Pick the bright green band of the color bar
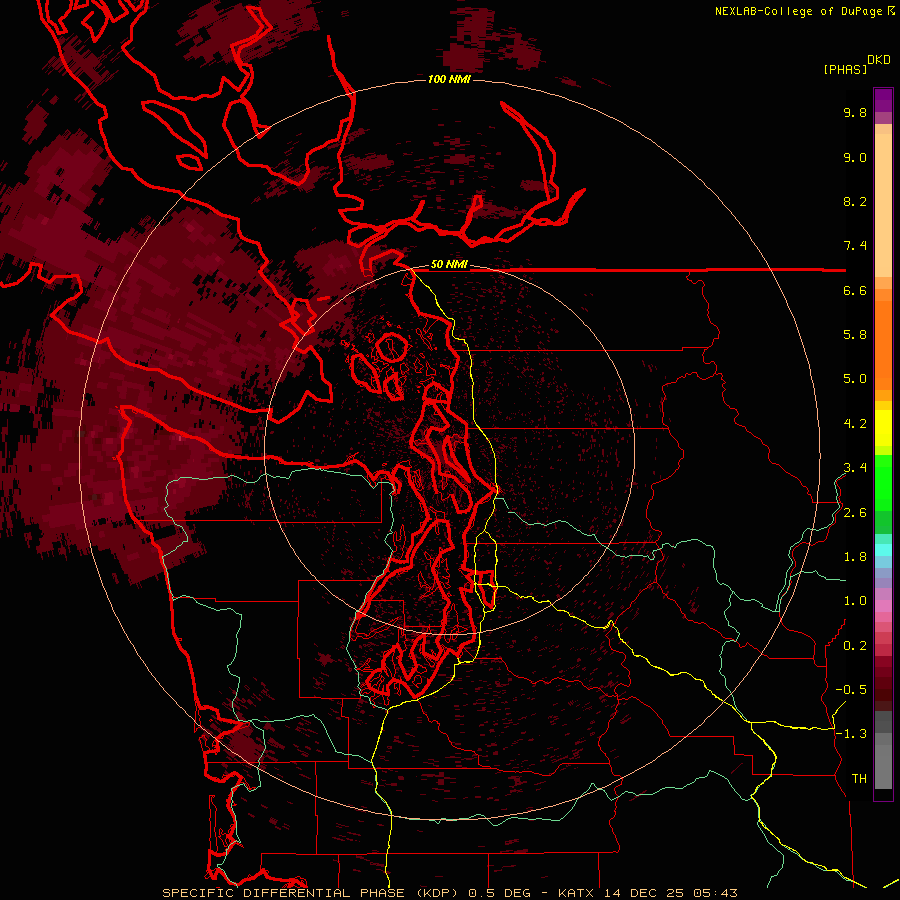This screenshot has height=900, width=900. coord(883,482)
